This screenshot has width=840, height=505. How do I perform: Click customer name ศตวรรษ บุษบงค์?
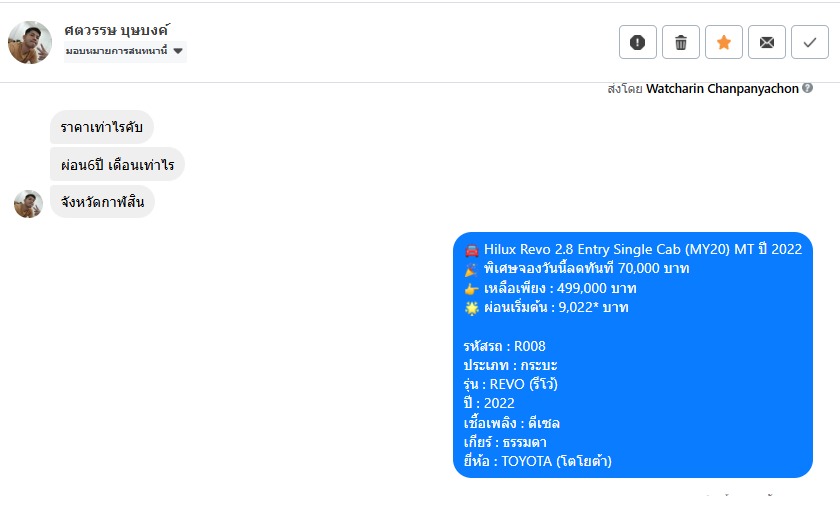[117, 31]
